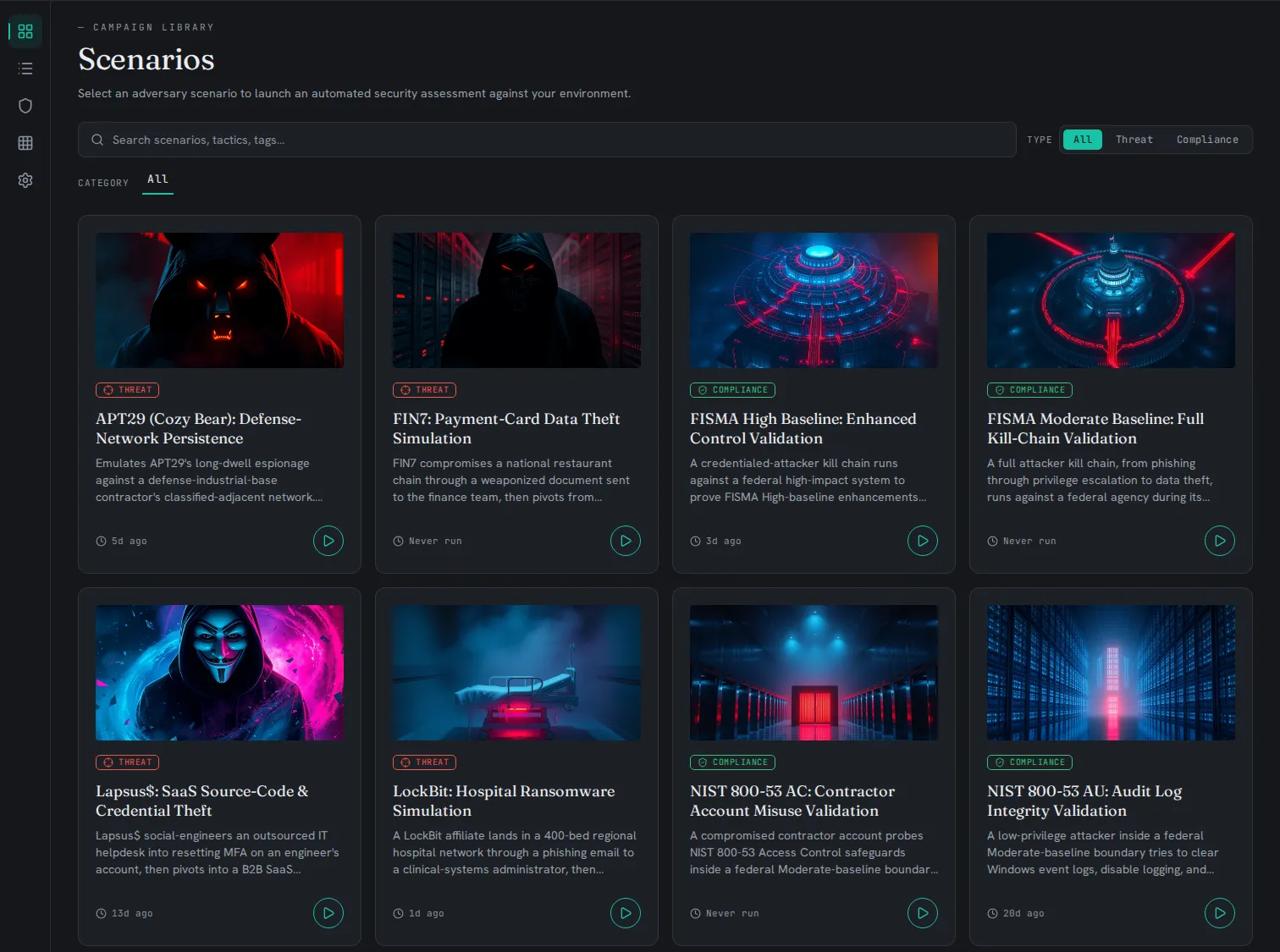
Task: Click the hooded figure FIN7 thumbnail
Action: coord(516,300)
